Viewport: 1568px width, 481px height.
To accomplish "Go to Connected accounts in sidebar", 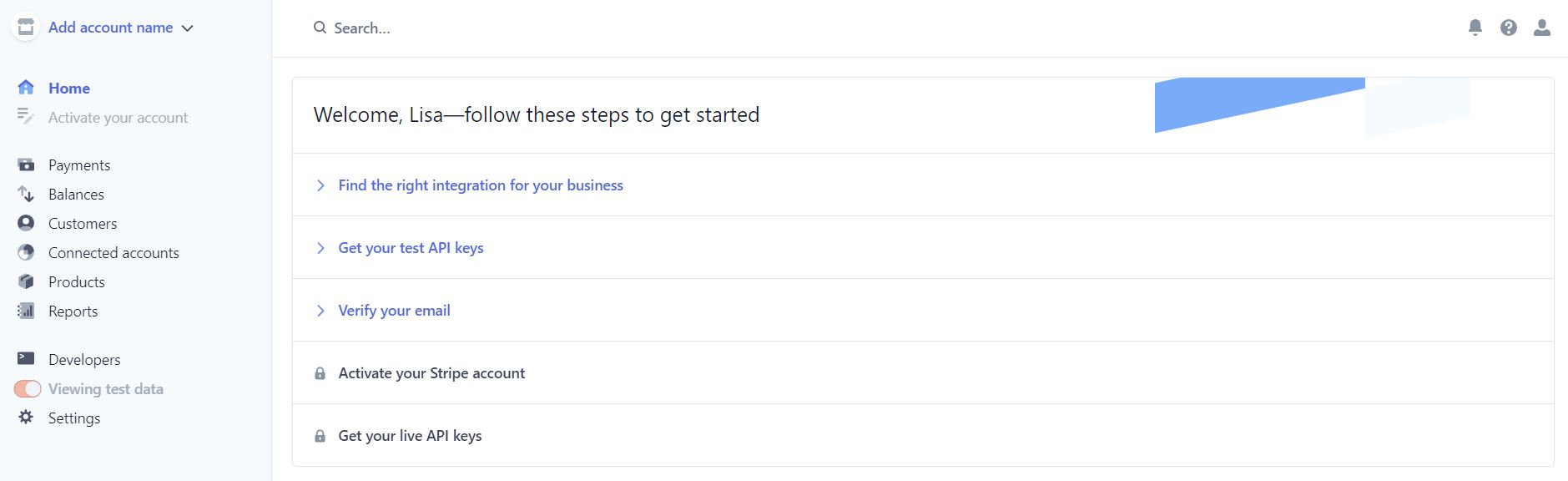I will pyautogui.click(x=113, y=252).
